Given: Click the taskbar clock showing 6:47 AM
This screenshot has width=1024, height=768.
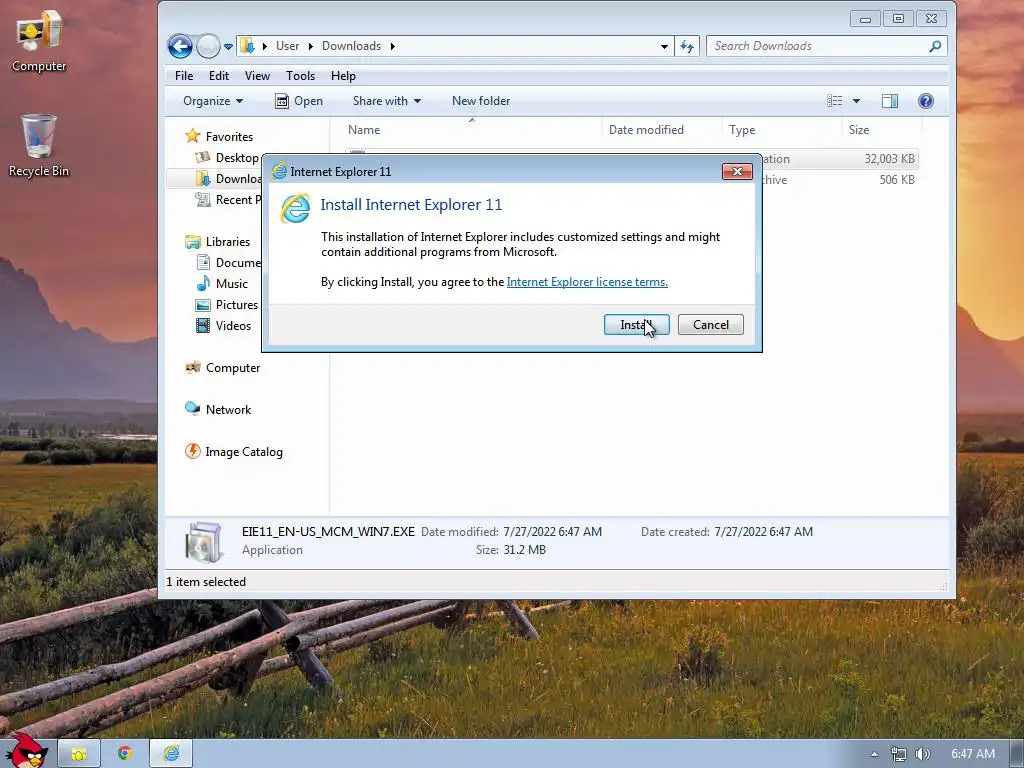Looking at the screenshot, I should point(973,754).
